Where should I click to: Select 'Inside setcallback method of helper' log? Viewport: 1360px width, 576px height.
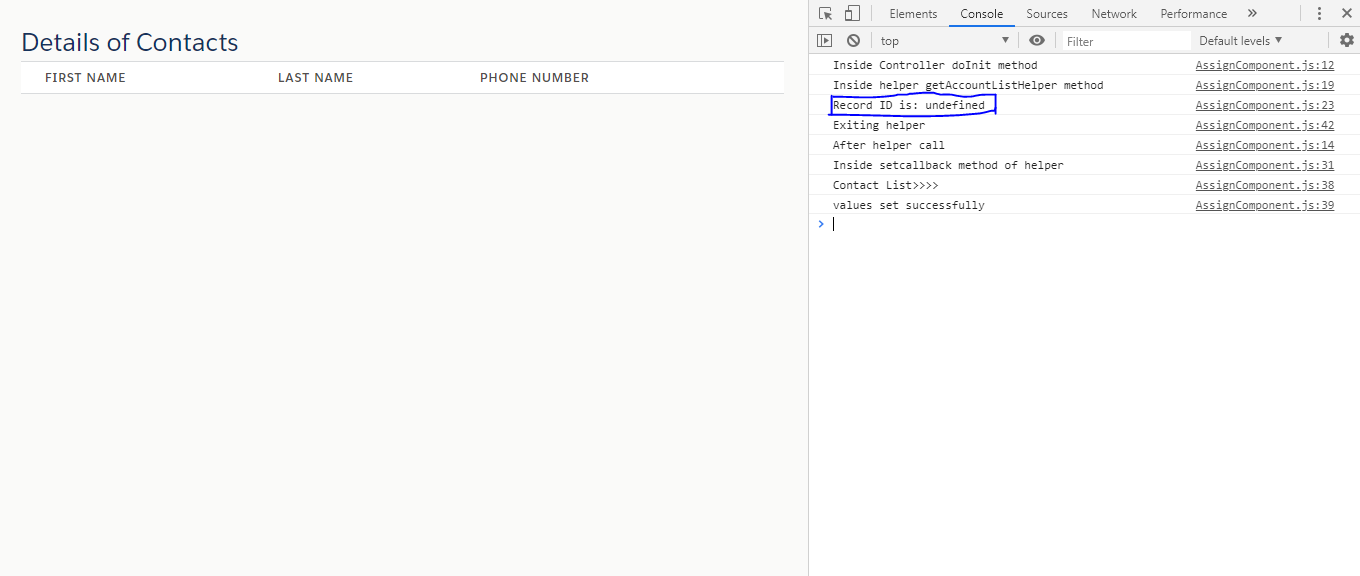948,165
